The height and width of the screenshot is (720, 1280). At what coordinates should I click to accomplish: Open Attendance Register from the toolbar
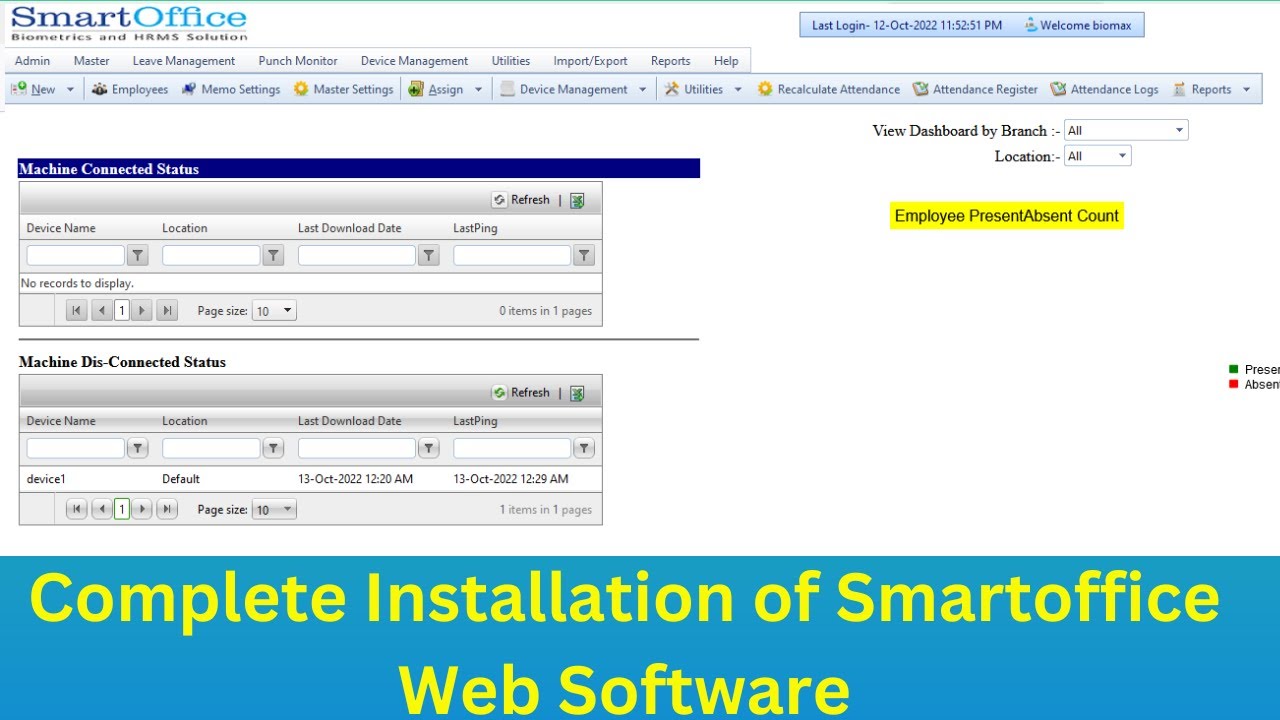tap(975, 89)
